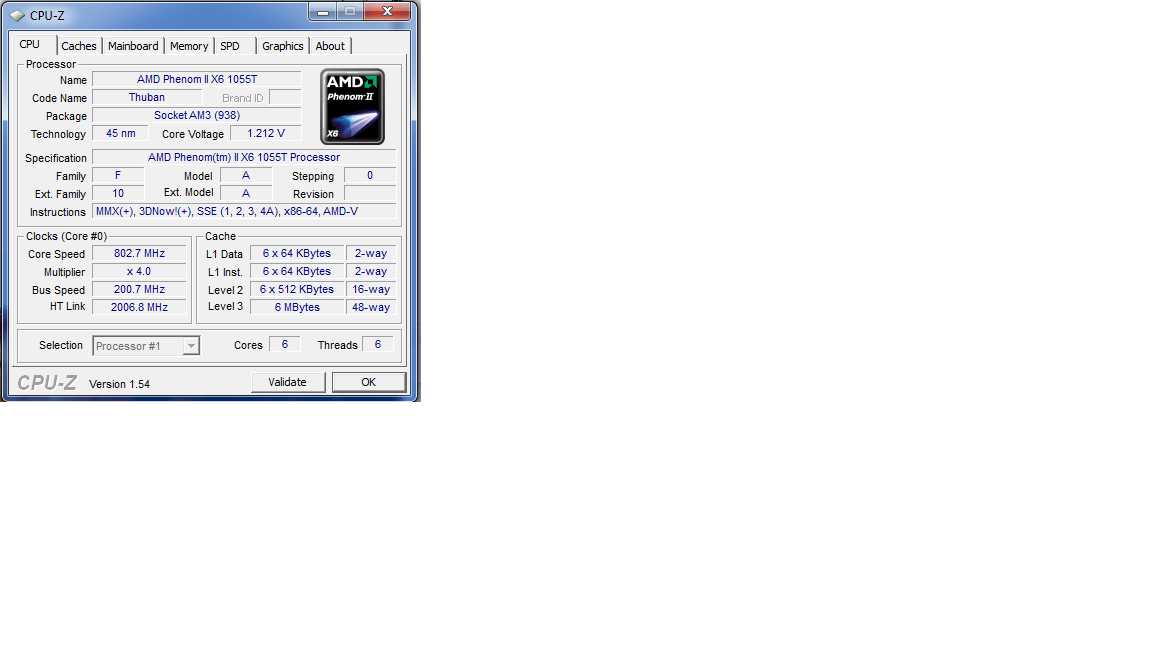Select the CPU tab

click(30, 44)
